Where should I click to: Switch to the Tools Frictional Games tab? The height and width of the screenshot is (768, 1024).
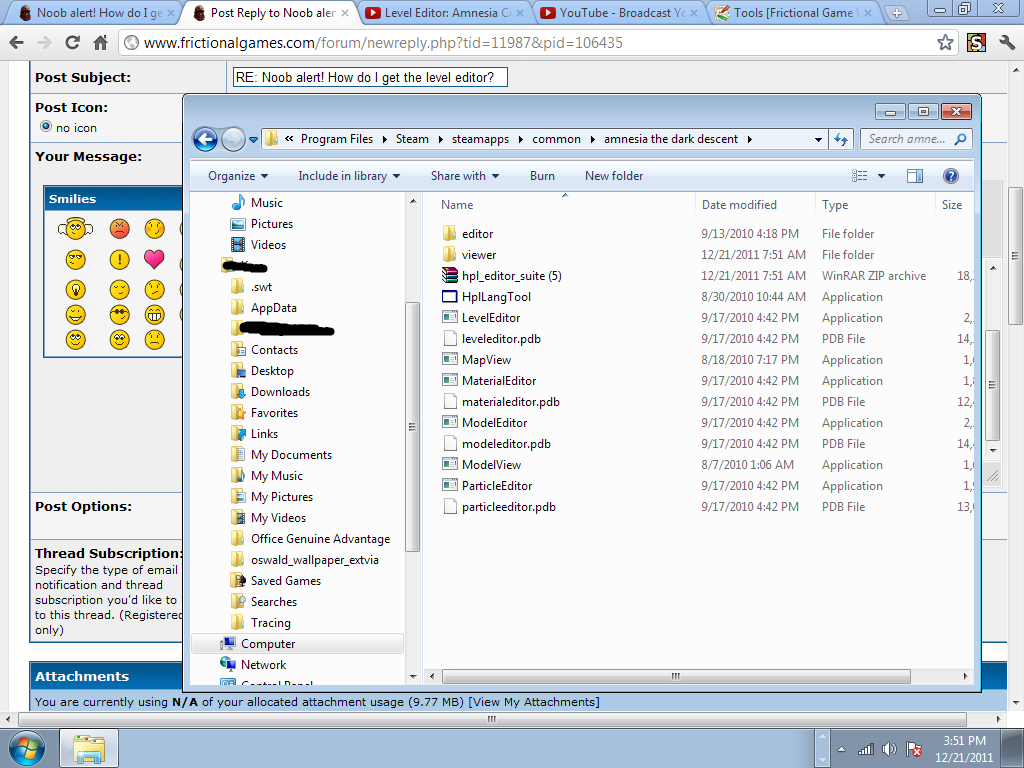coord(787,13)
